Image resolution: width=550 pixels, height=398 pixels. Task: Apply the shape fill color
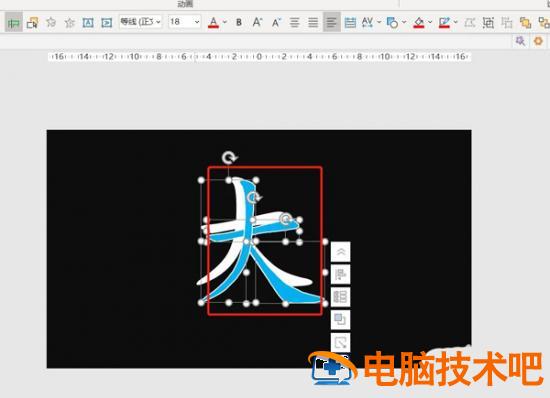[419, 23]
